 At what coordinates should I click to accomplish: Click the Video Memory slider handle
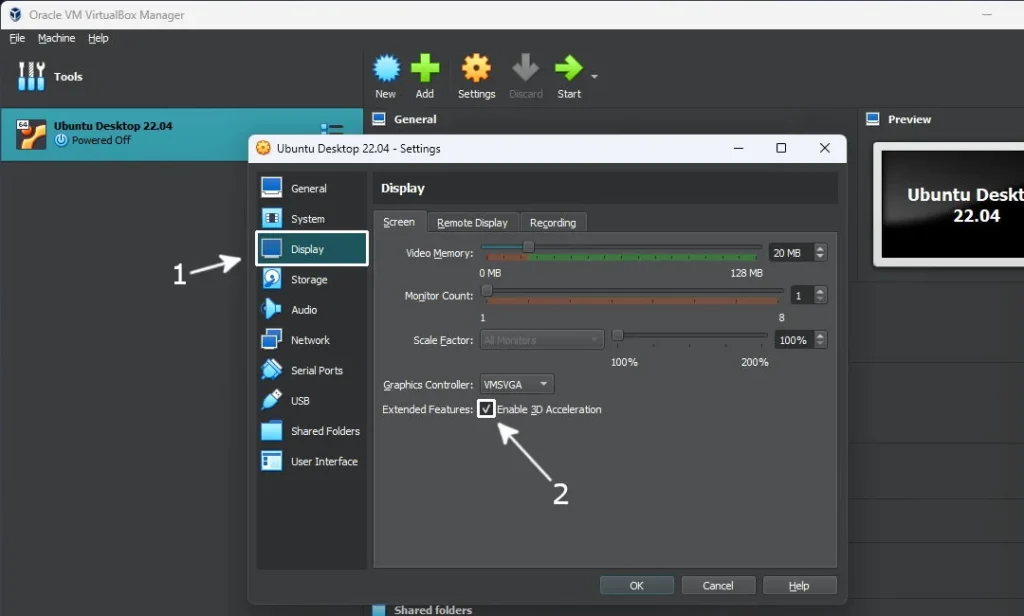point(528,247)
